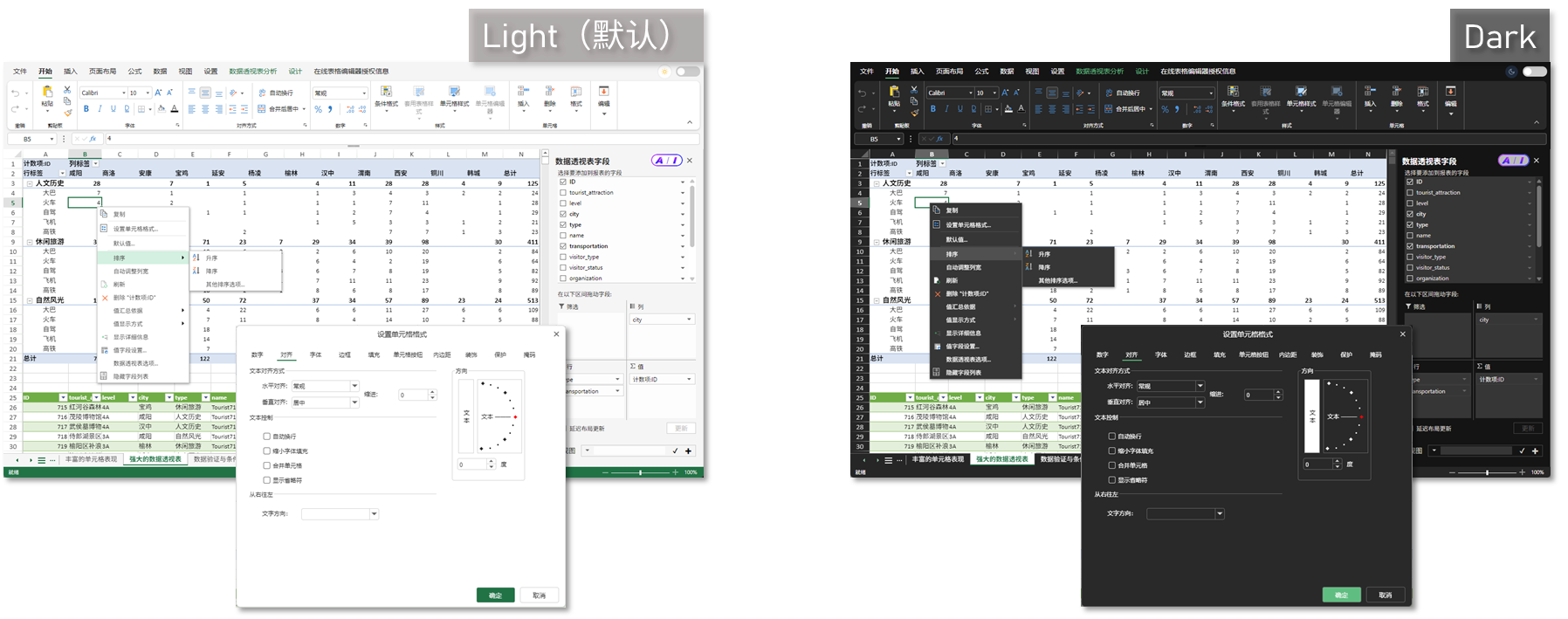Click Conditional Formatting icon in light window
The image size is (1568, 619).
(386, 92)
